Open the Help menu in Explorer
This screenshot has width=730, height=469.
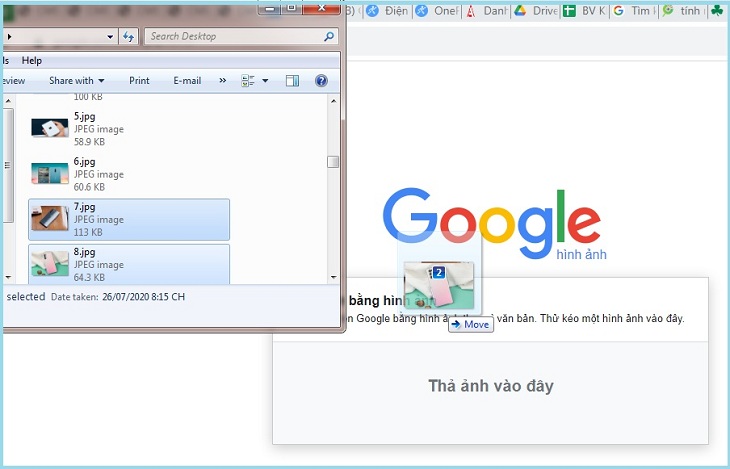point(32,61)
